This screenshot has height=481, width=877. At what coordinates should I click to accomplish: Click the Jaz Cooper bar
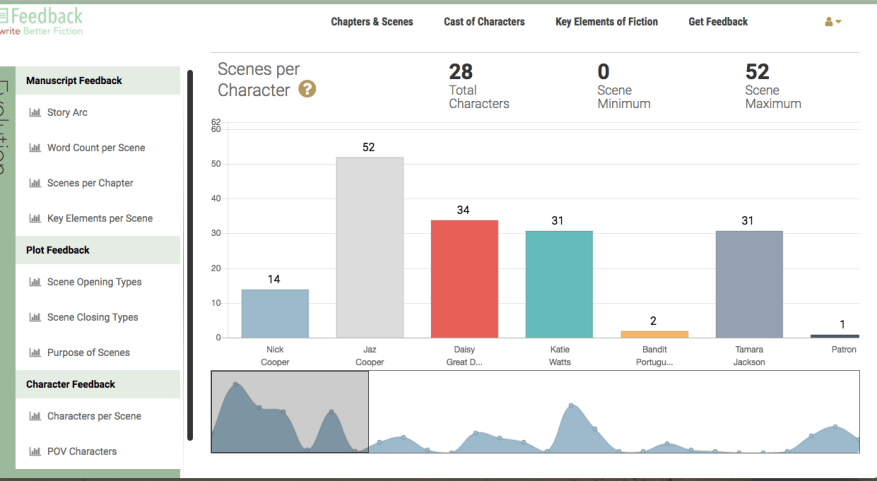pyautogui.click(x=370, y=248)
